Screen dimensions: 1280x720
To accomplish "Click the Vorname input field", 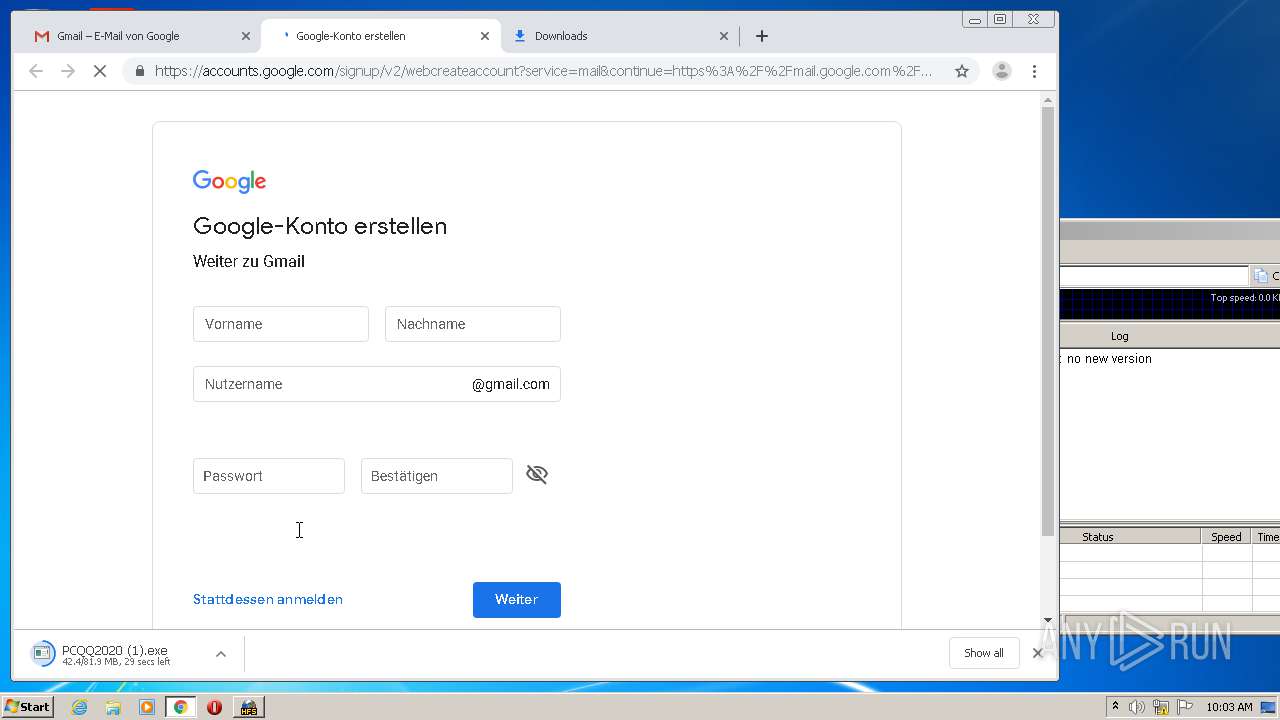I will [281, 324].
